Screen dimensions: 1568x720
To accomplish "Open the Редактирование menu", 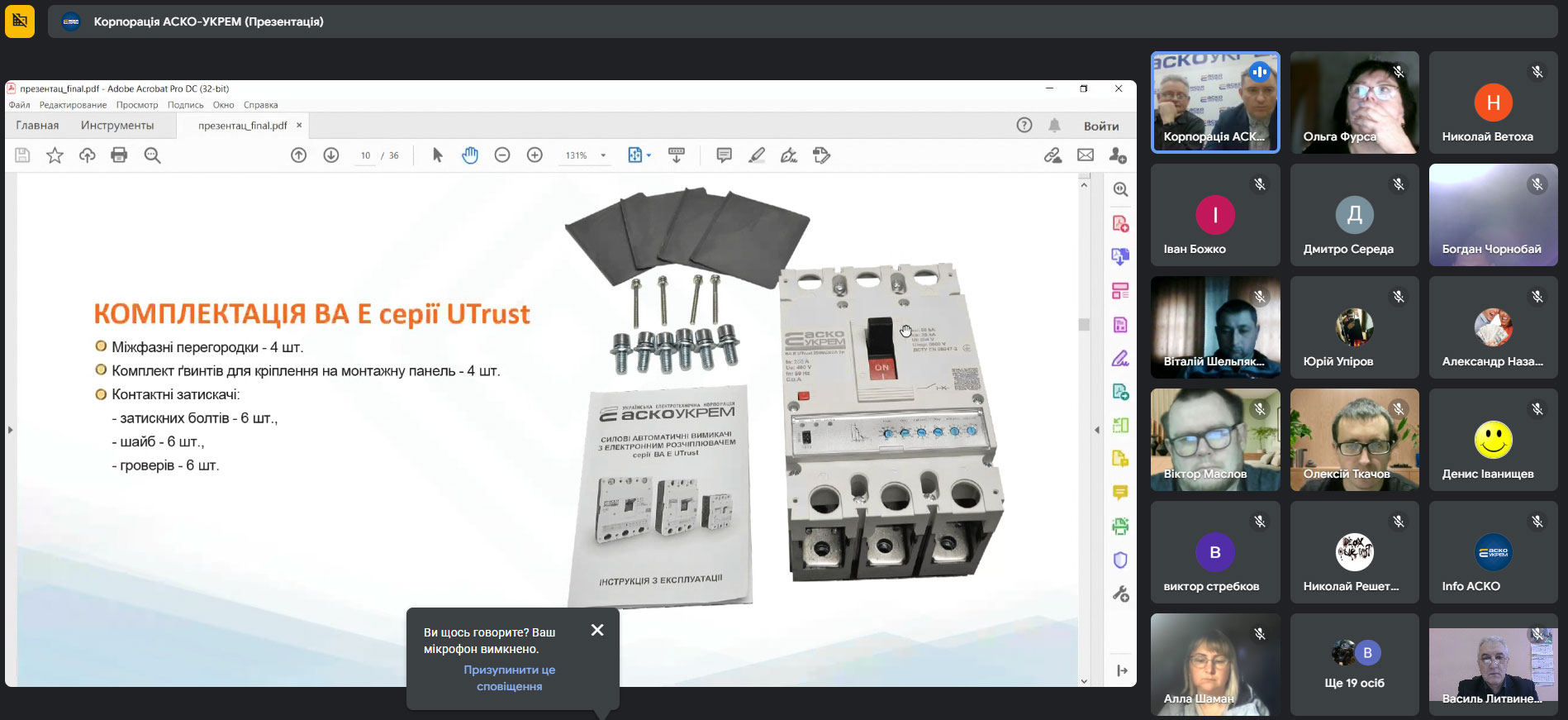I will pos(73,105).
